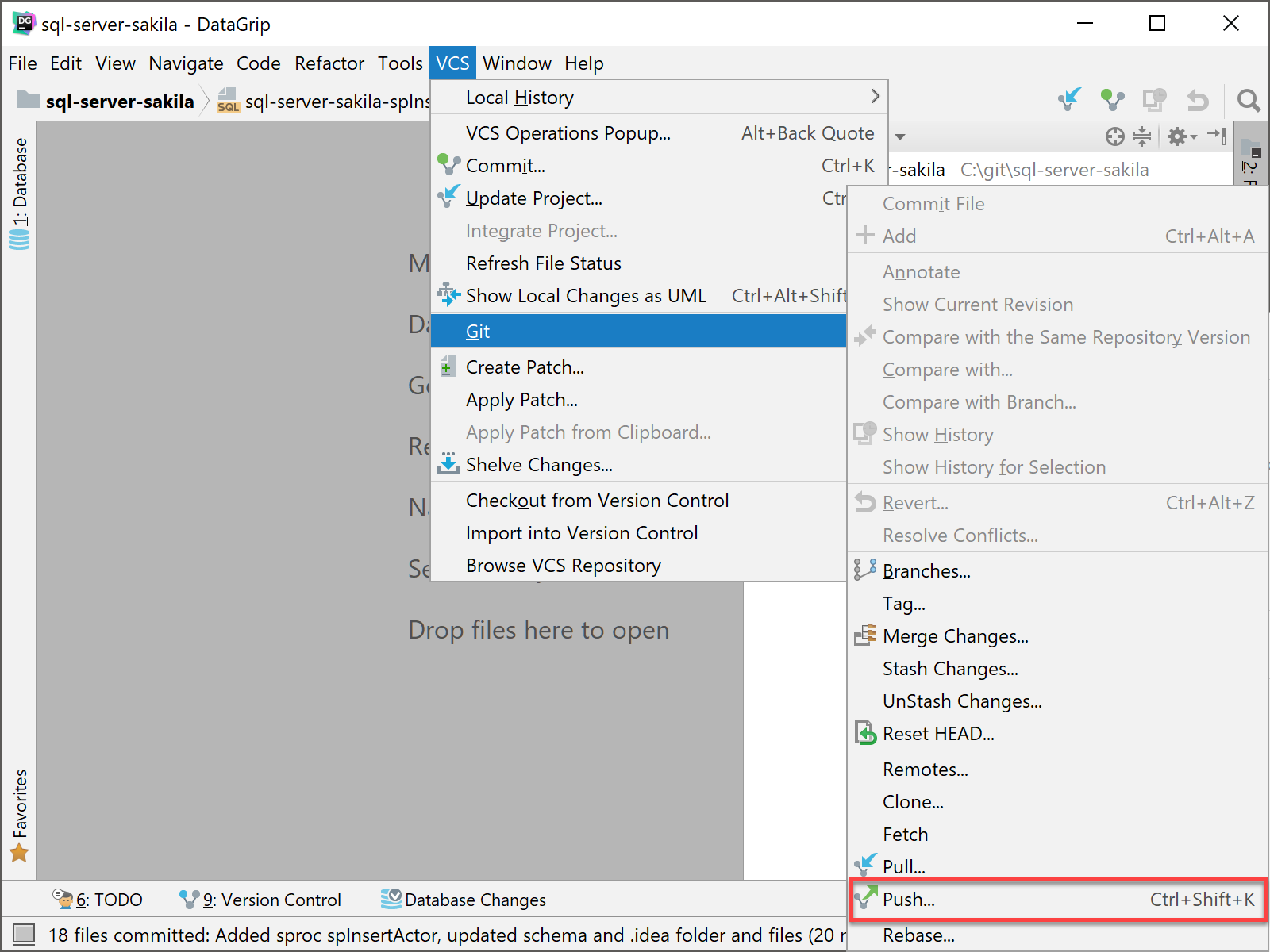Select Shelve Changes... entry
This screenshot has height=952, width=1270.
coord(639,465)
